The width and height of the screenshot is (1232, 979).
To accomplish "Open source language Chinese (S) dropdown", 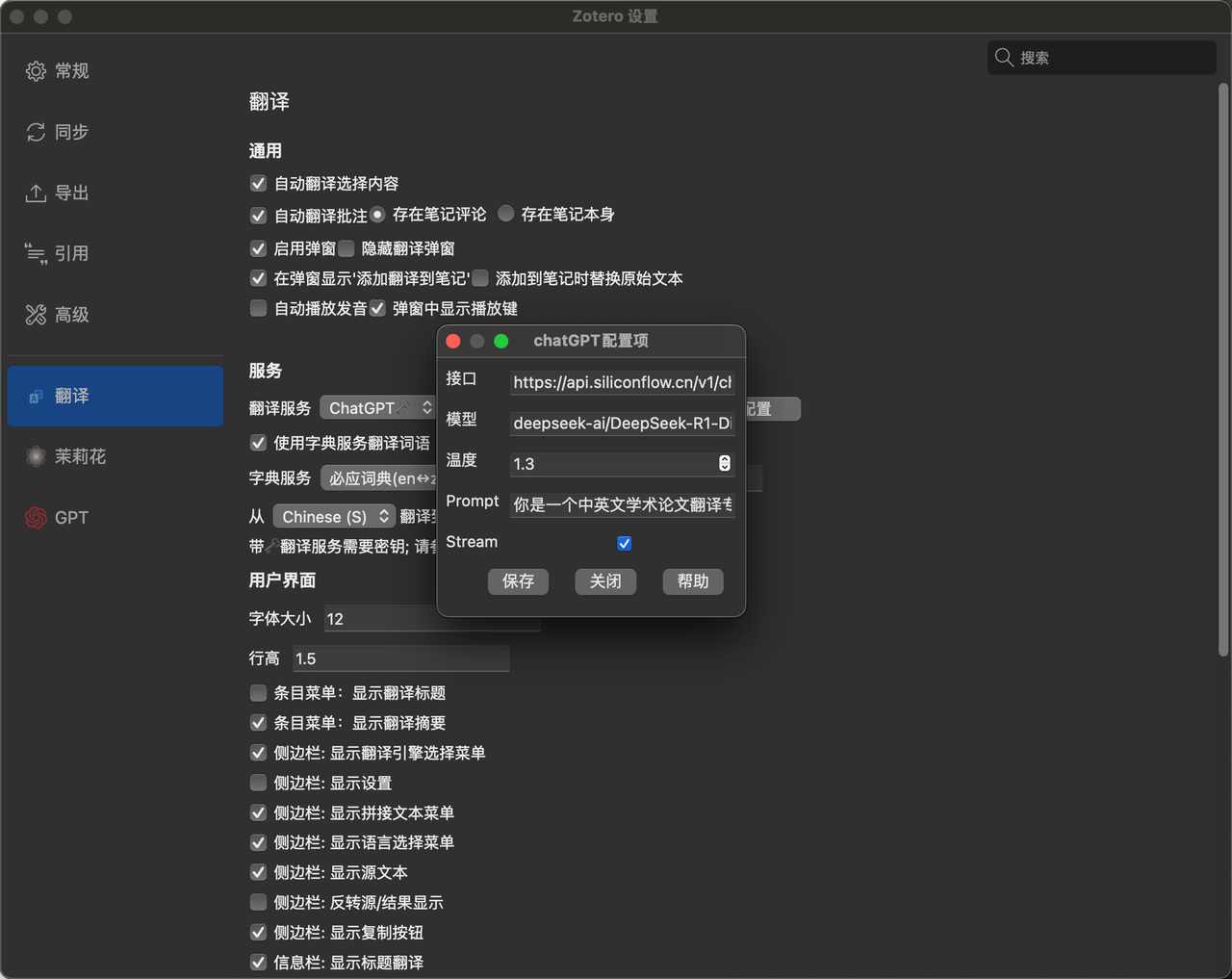I will coord(334,517).
